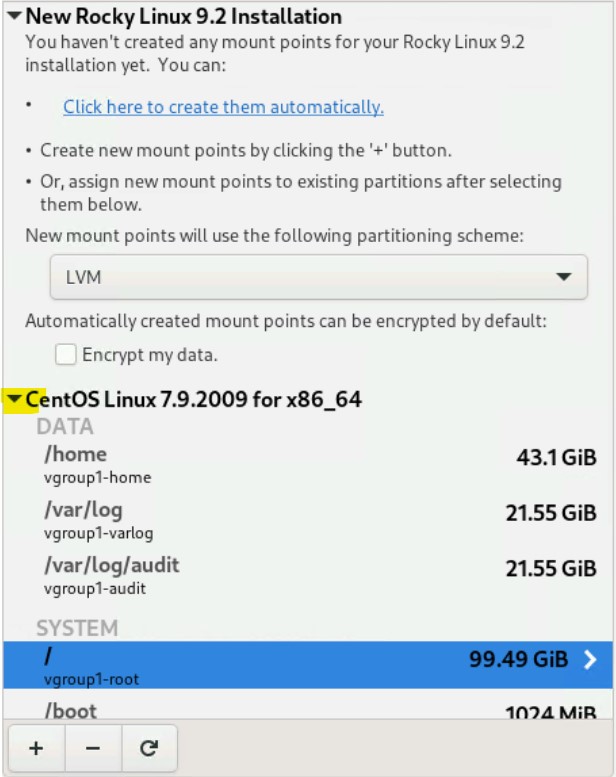Viewport: 616px width, 777px height.
Task: Click the 21.55 GiB size of /var/log/audit
Action: pyautogui.click(x=550, y=569)
